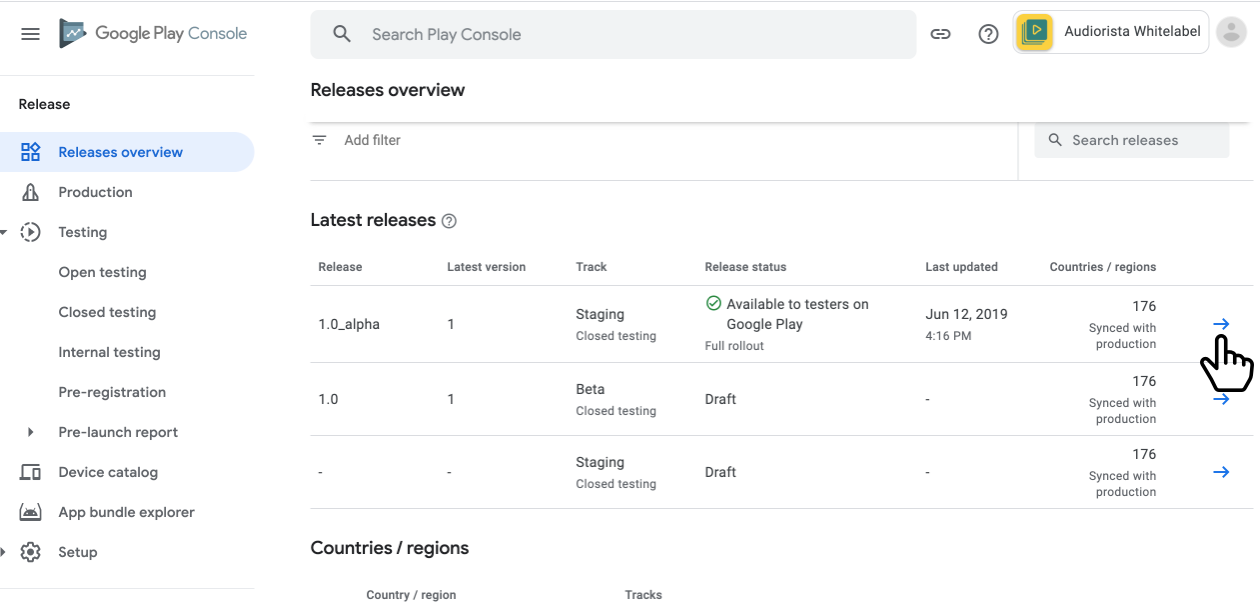
Task: Click the Production track icon
Action: 31,192
